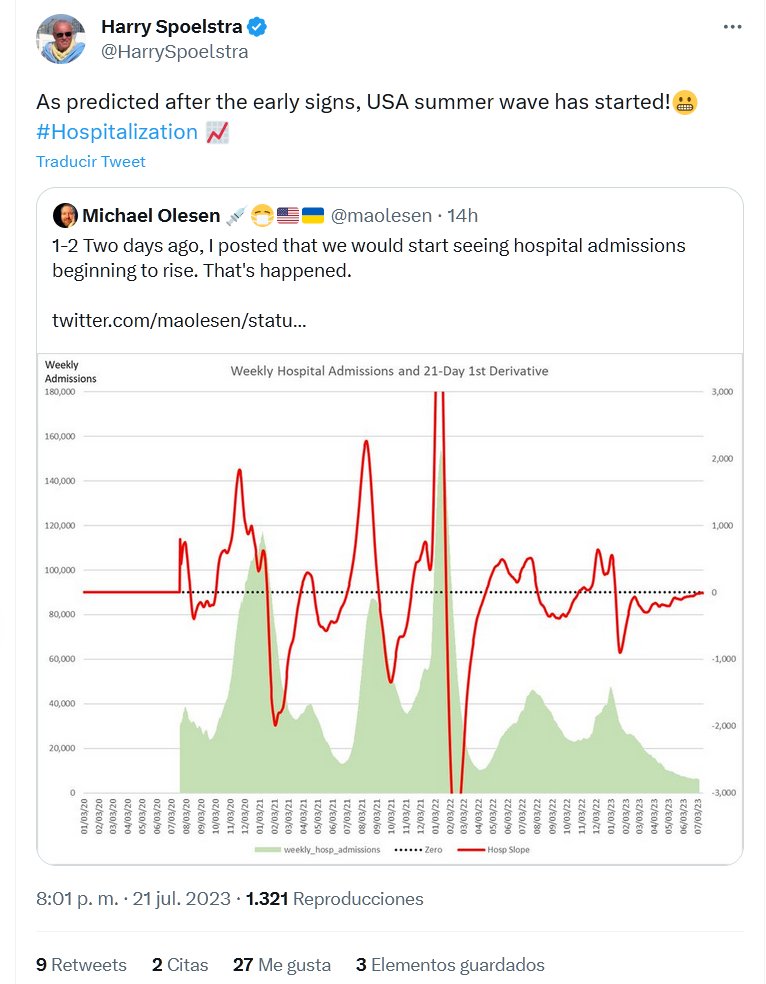Viewport: 766px width, 984px height.
Task: Open the @HarrySpoelstra handle link
Action: pyautogui.click(x=174, y=51)
